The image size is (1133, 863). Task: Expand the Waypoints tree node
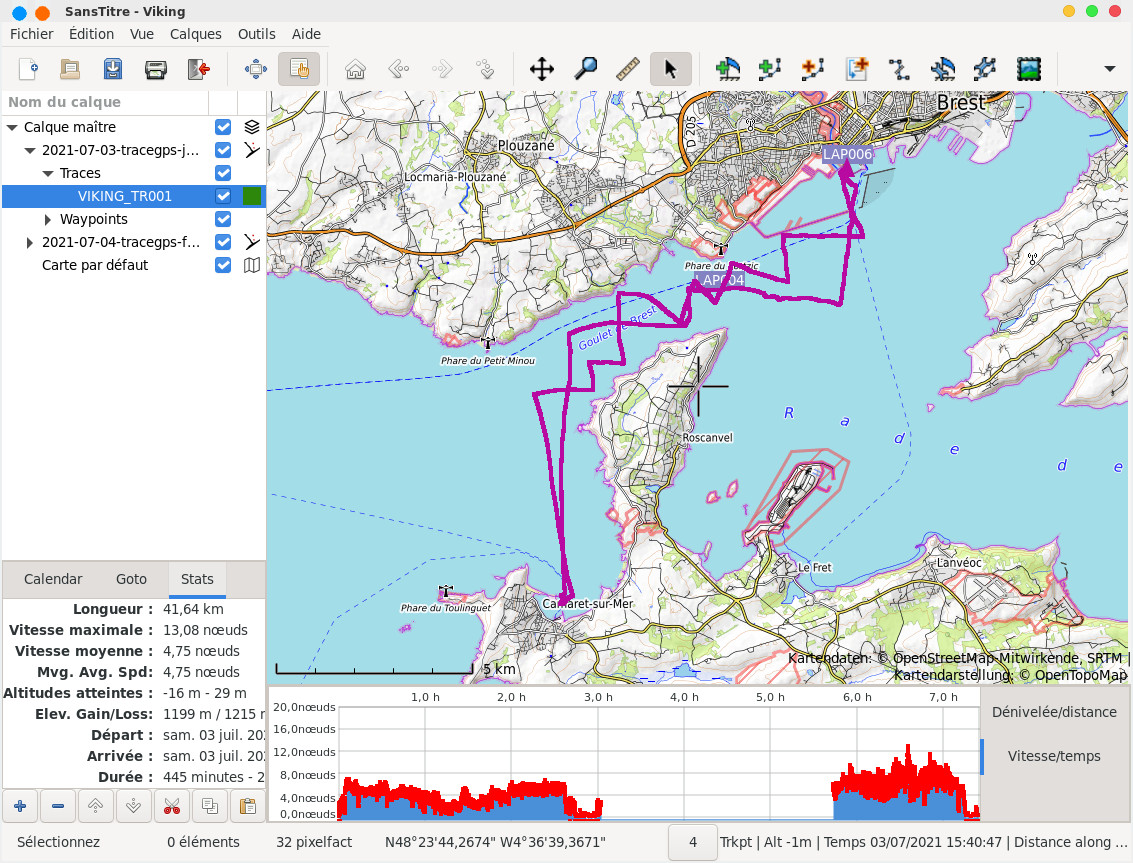48,219
